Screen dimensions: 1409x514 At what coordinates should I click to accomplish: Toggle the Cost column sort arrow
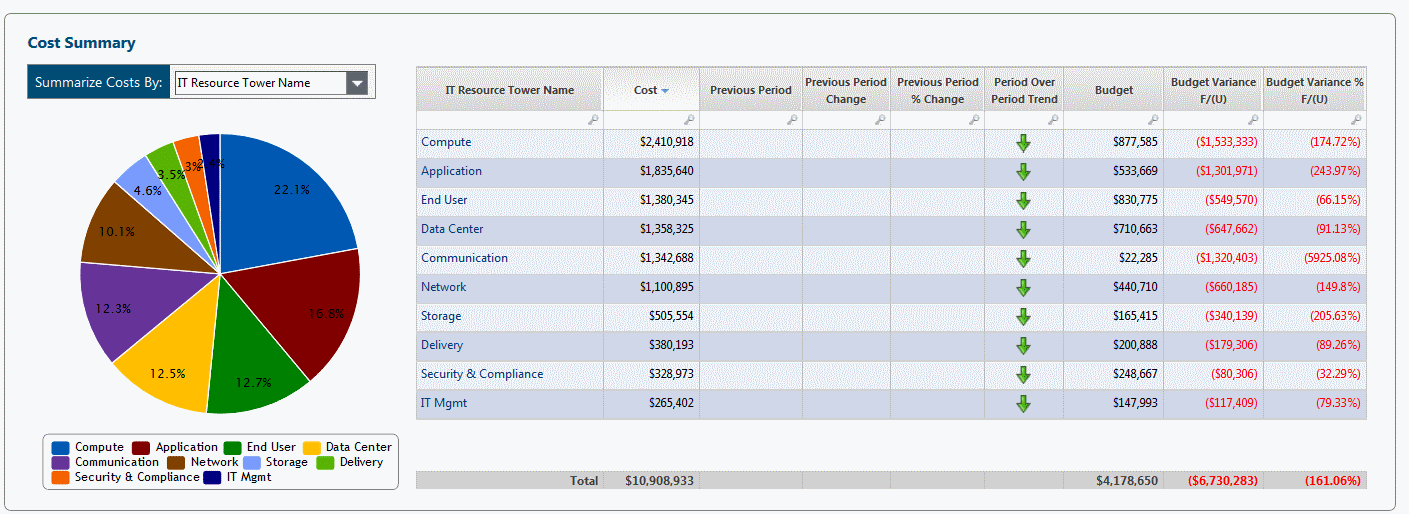665,91
